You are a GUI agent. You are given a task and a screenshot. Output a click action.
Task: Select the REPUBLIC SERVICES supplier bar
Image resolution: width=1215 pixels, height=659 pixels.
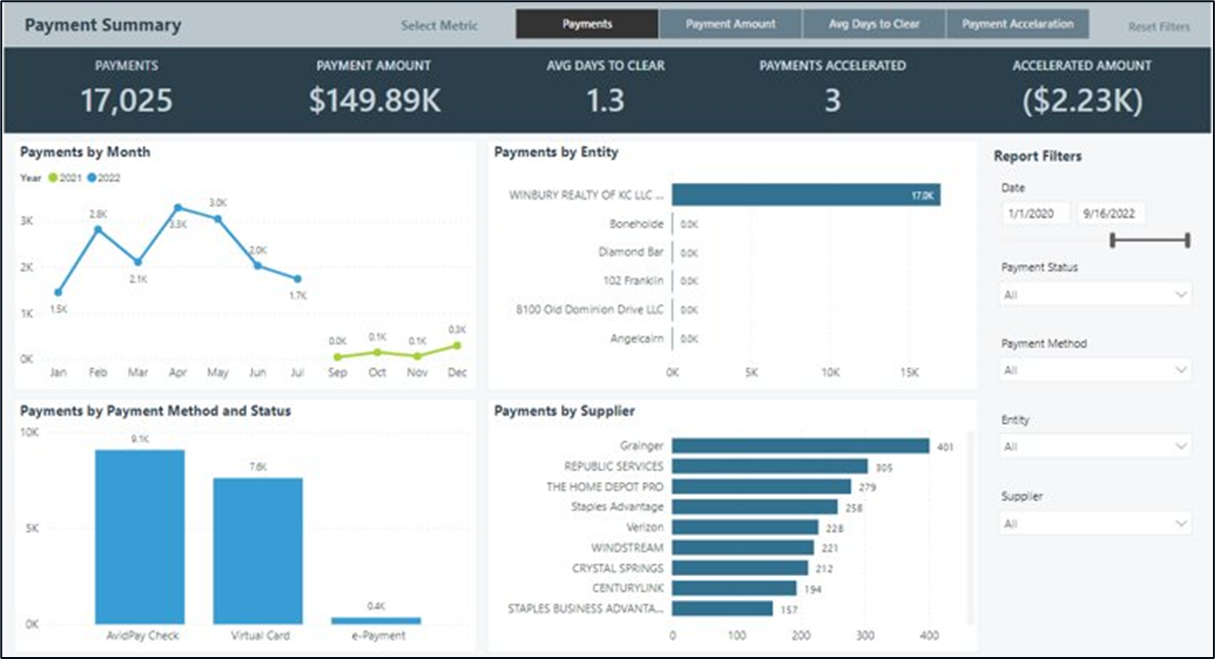tap(770, 466)
